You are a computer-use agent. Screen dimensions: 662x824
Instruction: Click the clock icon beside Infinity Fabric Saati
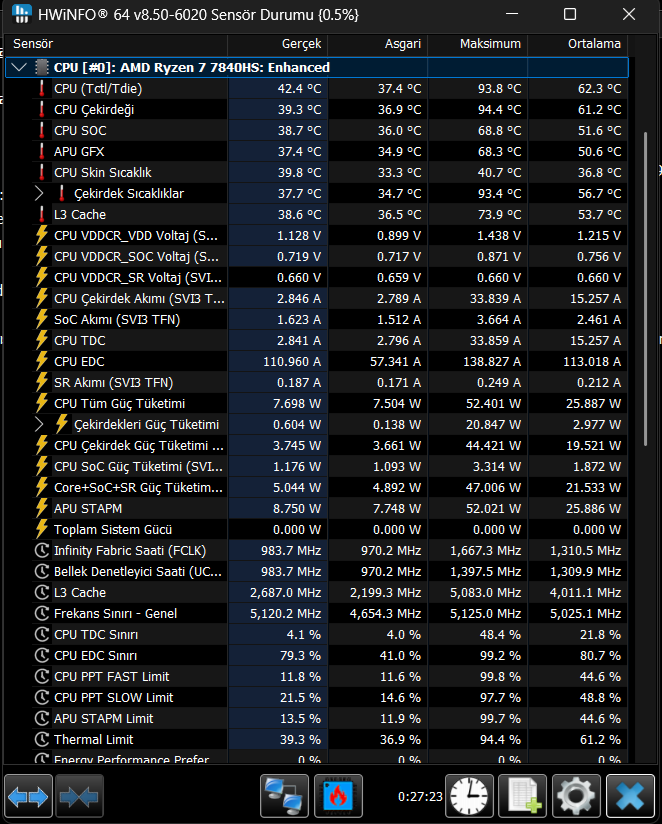tap(42, 551)
